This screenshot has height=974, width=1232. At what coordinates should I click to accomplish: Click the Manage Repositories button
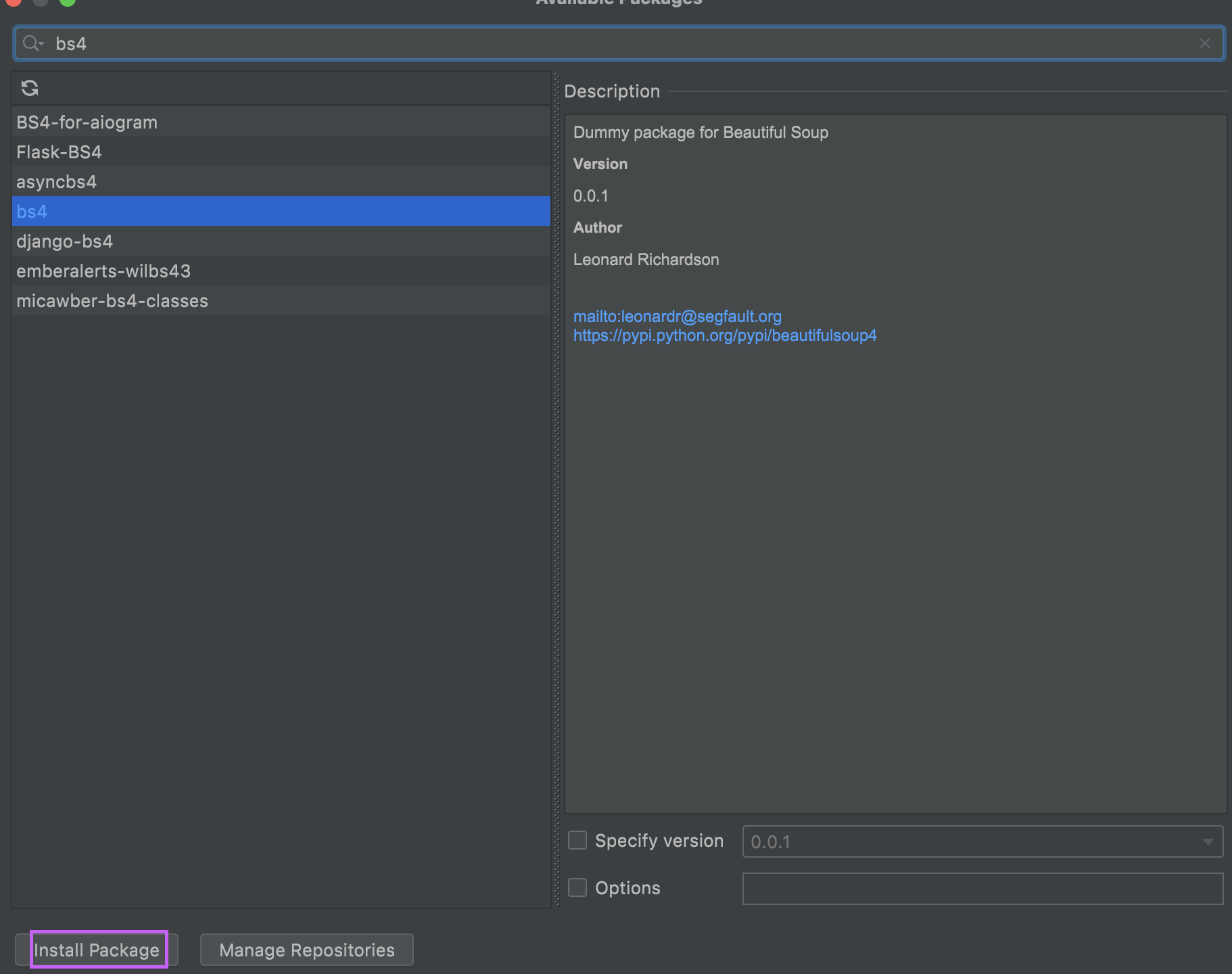pos(306,950)
